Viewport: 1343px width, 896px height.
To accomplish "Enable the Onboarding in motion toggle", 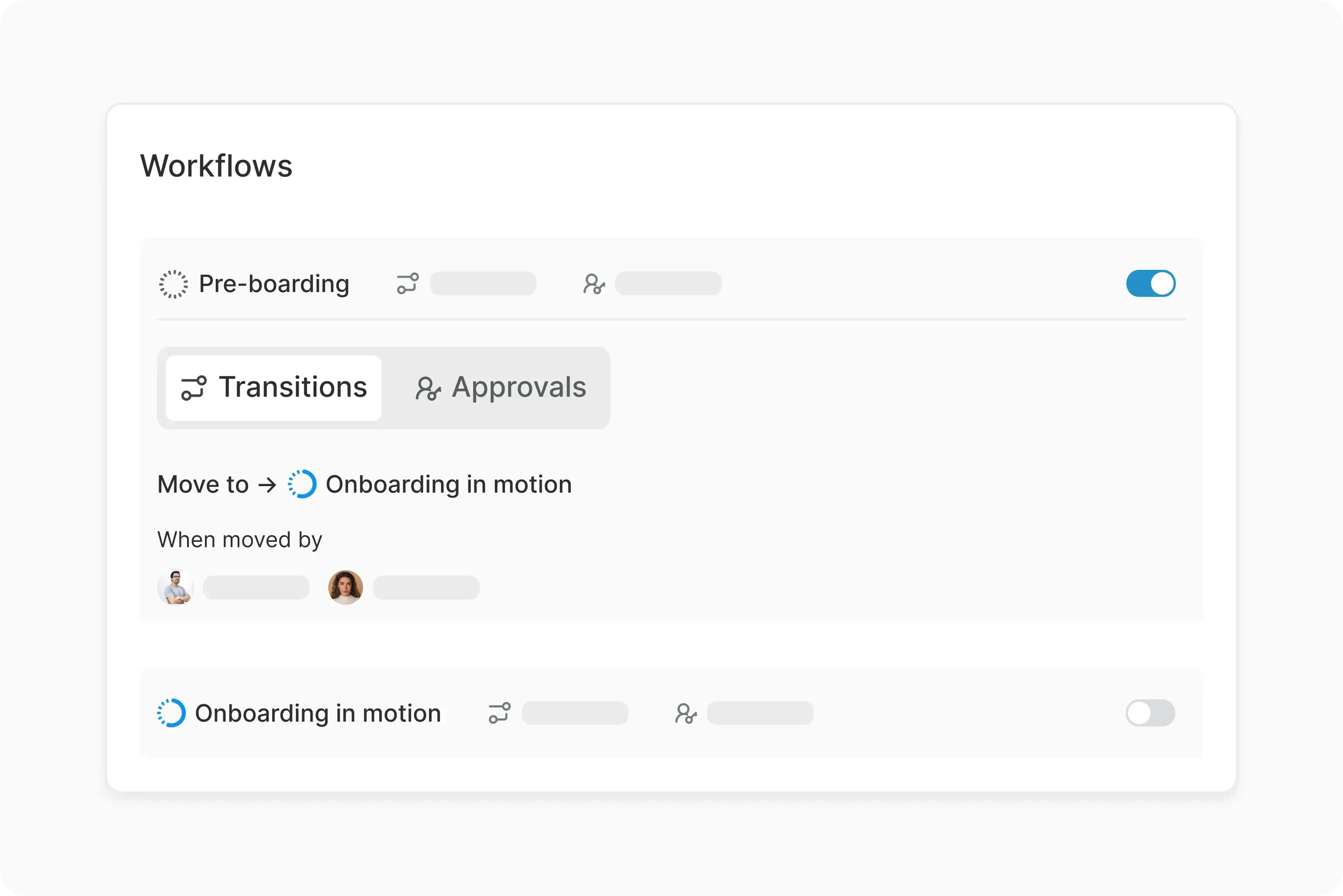I will pyautogui.click(x=1150, y=712).
